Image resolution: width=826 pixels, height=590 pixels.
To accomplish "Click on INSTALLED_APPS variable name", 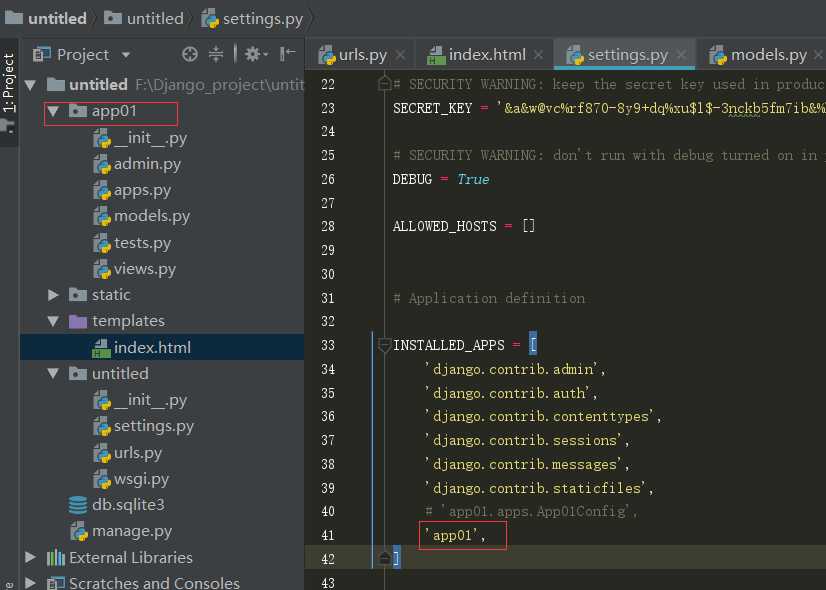I will tap(449, 345).
